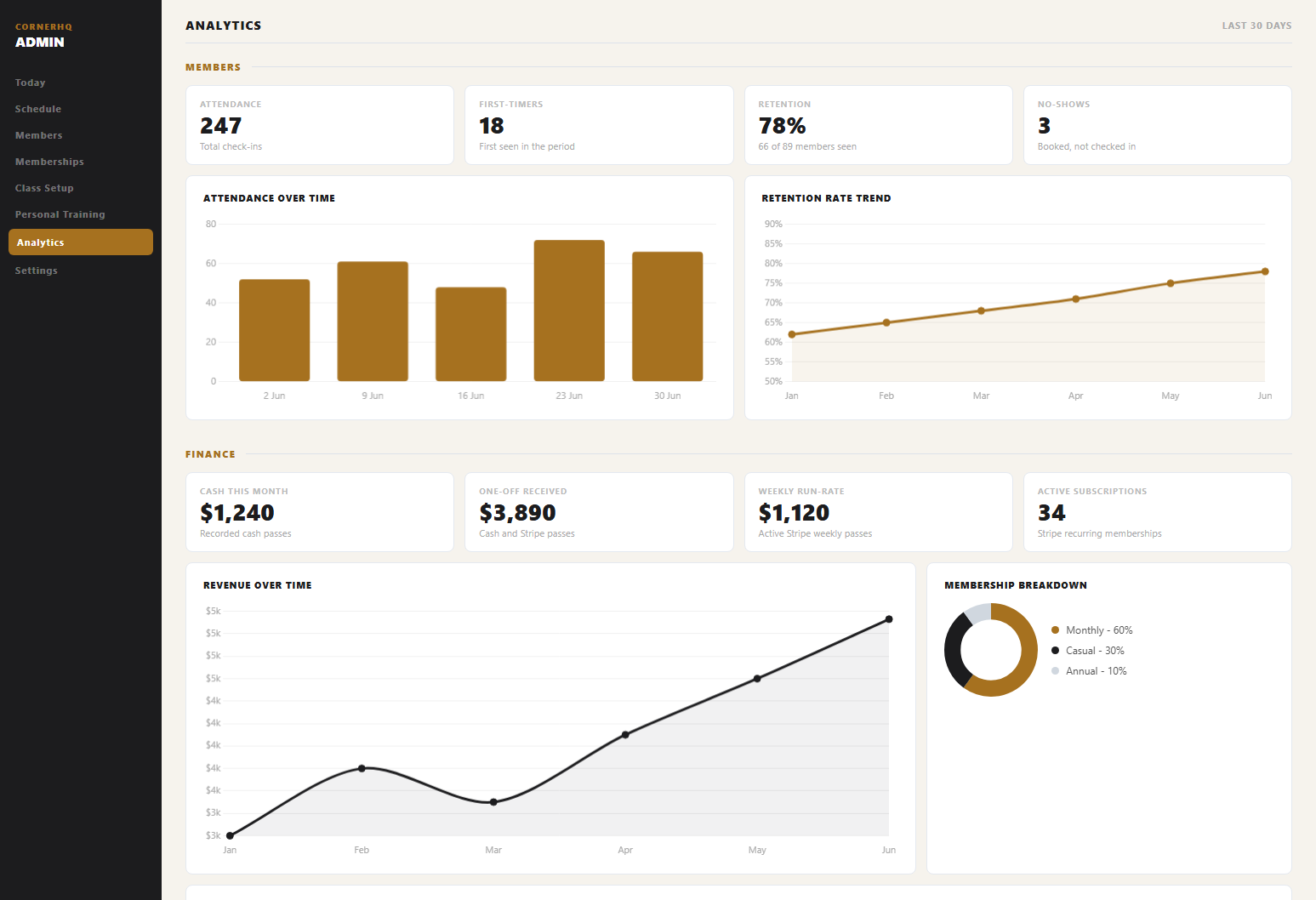Click the Jun point on revenue chart
Image resolution: width=1316 pixels, height=900 pixels.
click(x=889, y=619)
